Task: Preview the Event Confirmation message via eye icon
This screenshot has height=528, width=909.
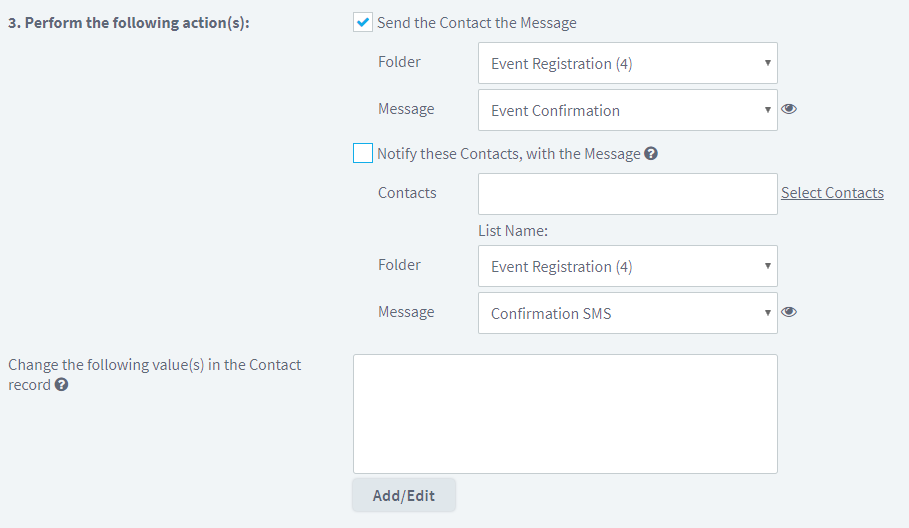Action: (x=788, y=109)
